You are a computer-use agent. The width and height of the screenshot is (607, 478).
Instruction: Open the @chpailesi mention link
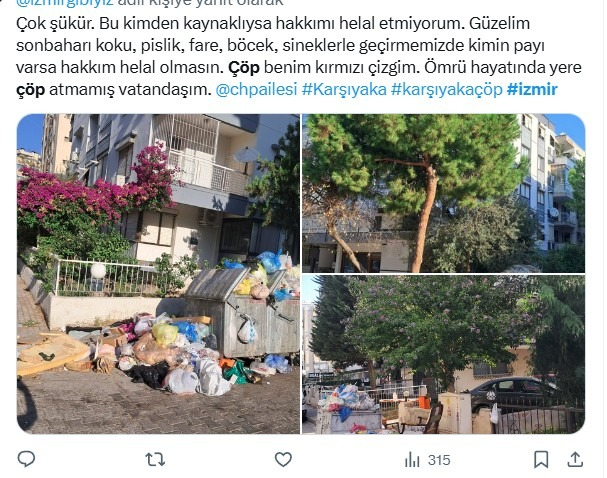[256, 89]
